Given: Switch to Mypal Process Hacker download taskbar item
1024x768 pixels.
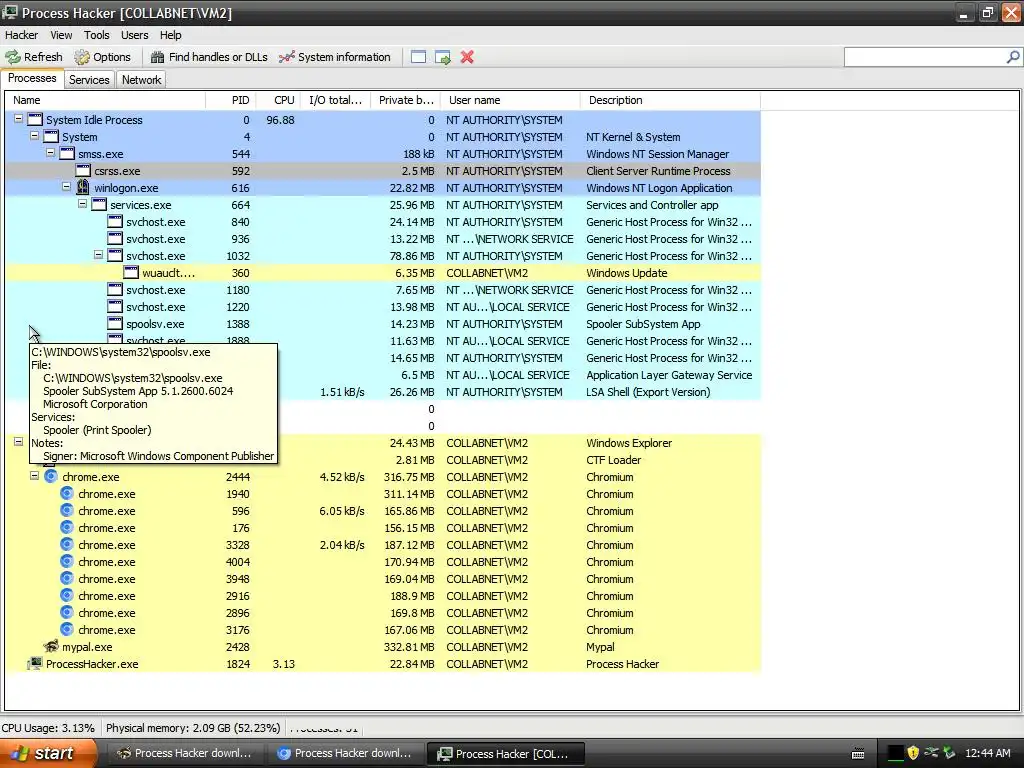Looking at the screenshot, I should 185,754.
